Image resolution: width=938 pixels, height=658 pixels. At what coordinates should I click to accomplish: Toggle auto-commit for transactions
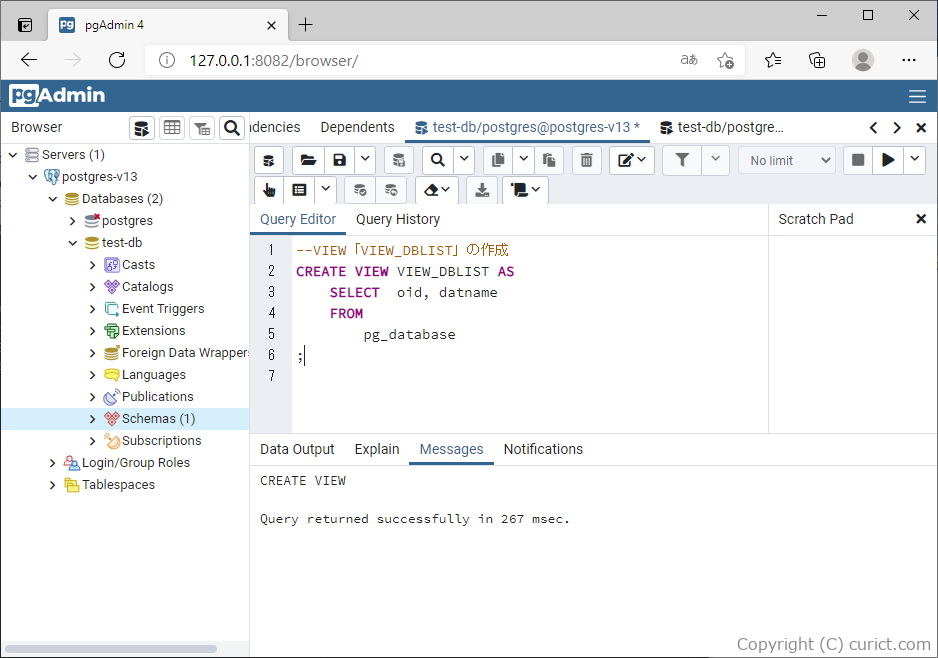(359, 189)
